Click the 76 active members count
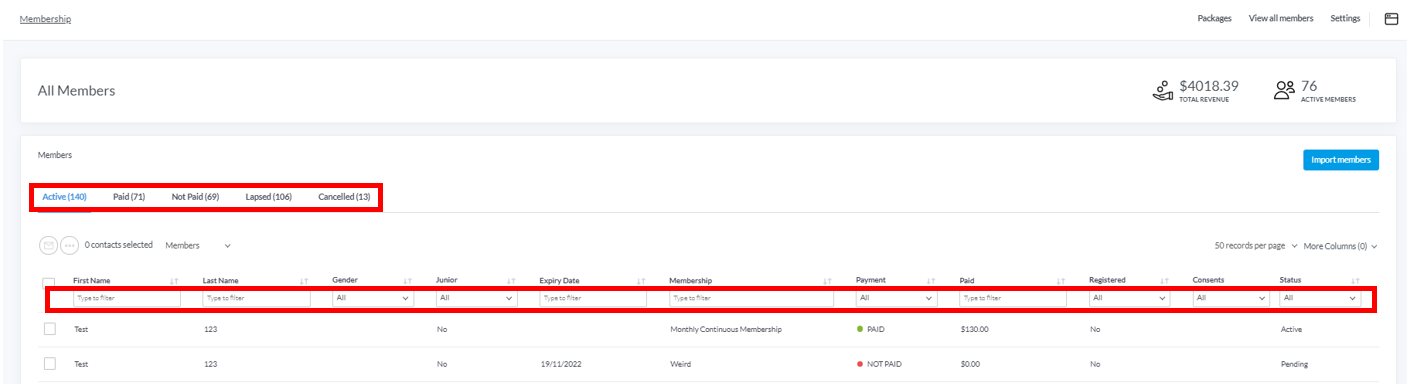Screen dimensions: 1410x384 1309,86
